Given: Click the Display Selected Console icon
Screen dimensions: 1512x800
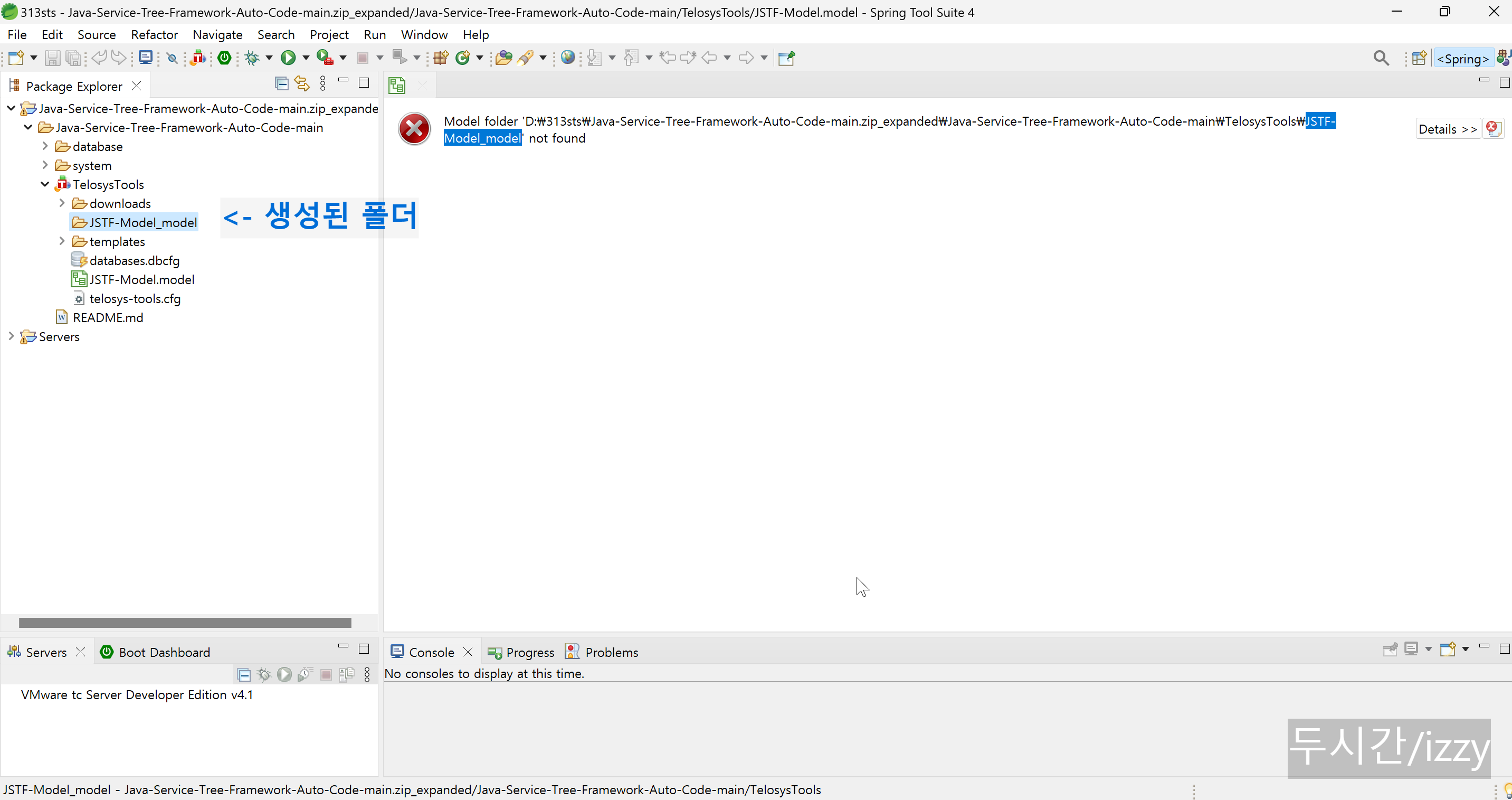Looking at the screenshot, I should click(x=1411, y=649).
